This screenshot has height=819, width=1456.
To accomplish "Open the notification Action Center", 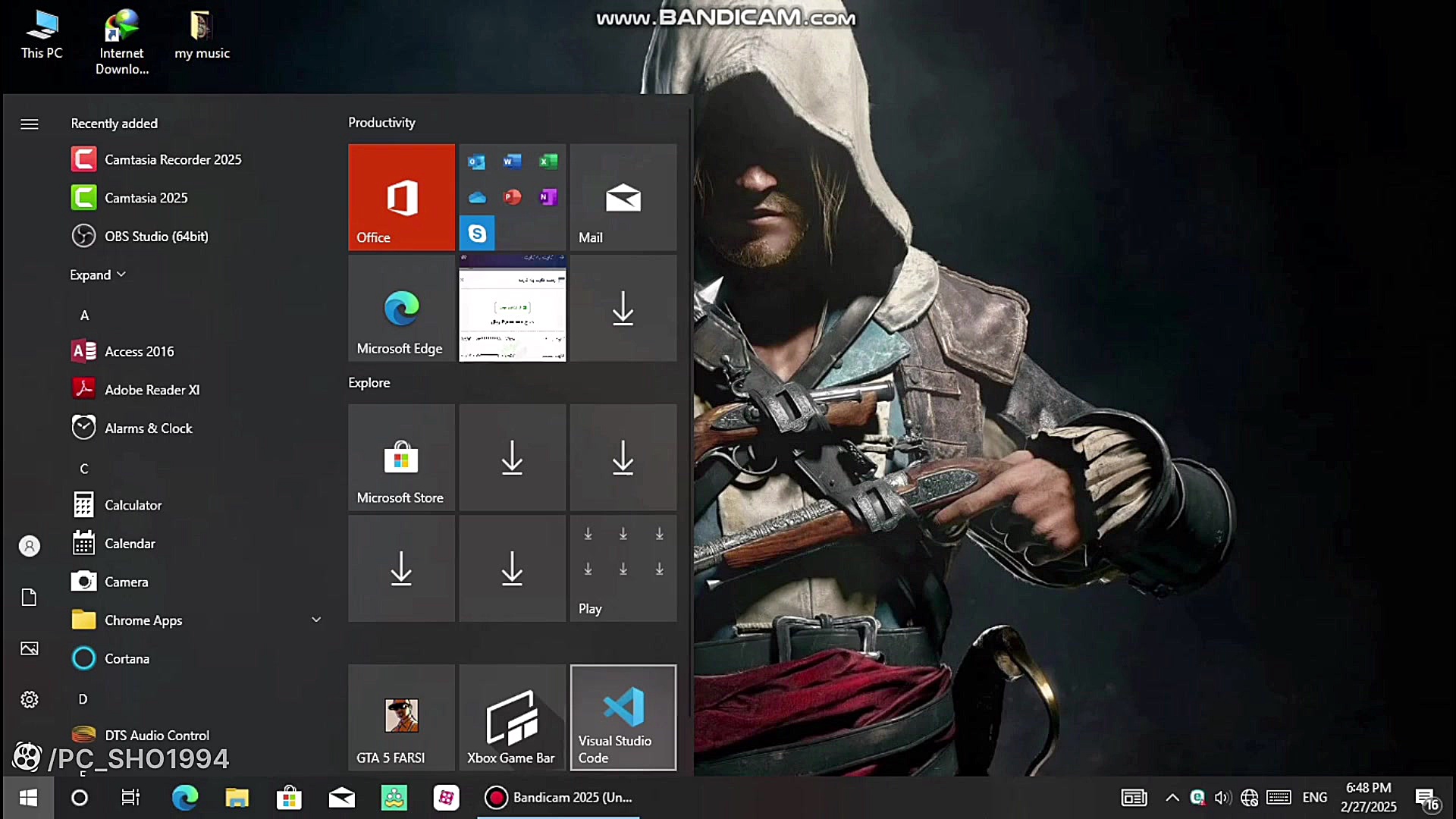I will [1427, 799].
